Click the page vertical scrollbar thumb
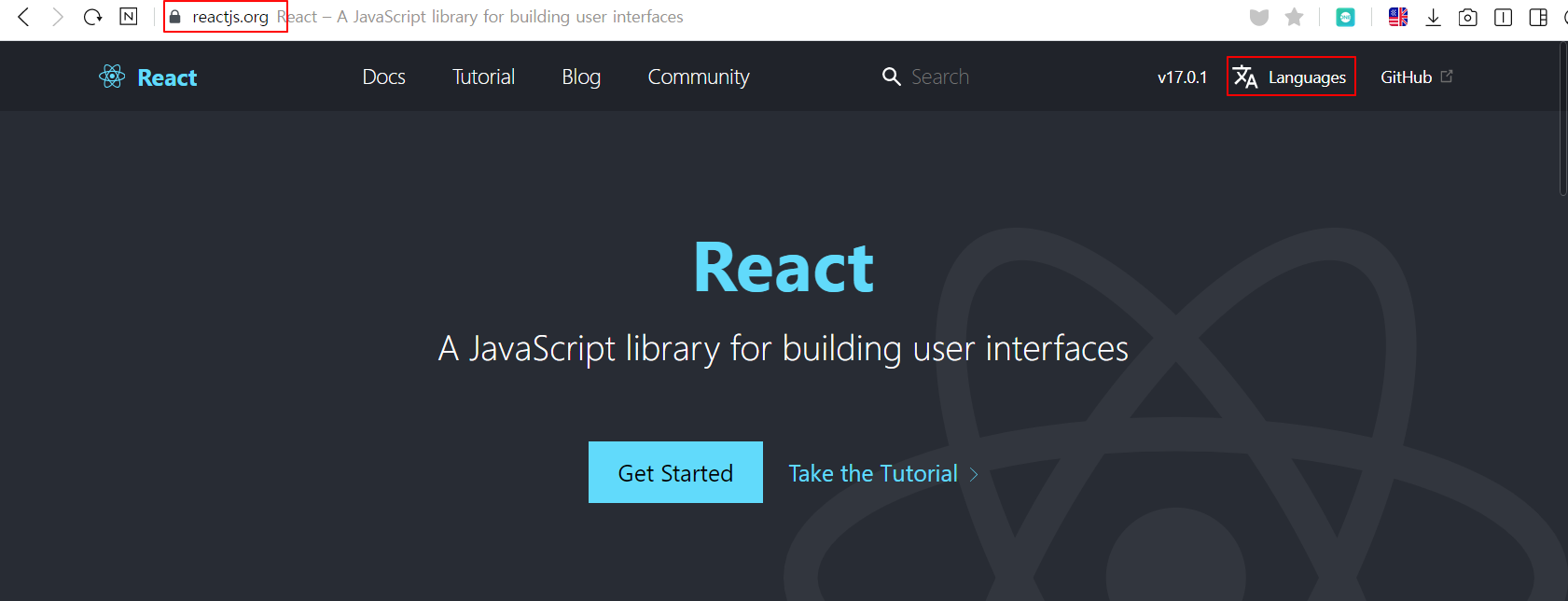This screenshot has width=1568, height=601. (x=1563, y=119)
